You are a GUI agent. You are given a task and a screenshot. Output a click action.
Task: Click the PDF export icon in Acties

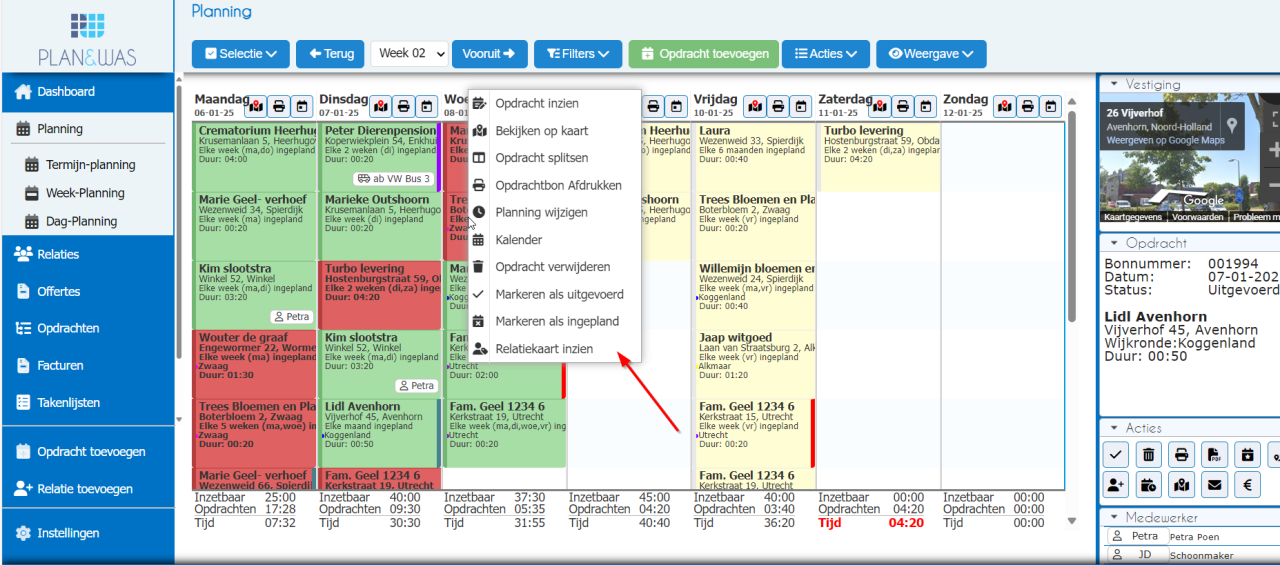pyautogui.click(x=1215, y=455)
